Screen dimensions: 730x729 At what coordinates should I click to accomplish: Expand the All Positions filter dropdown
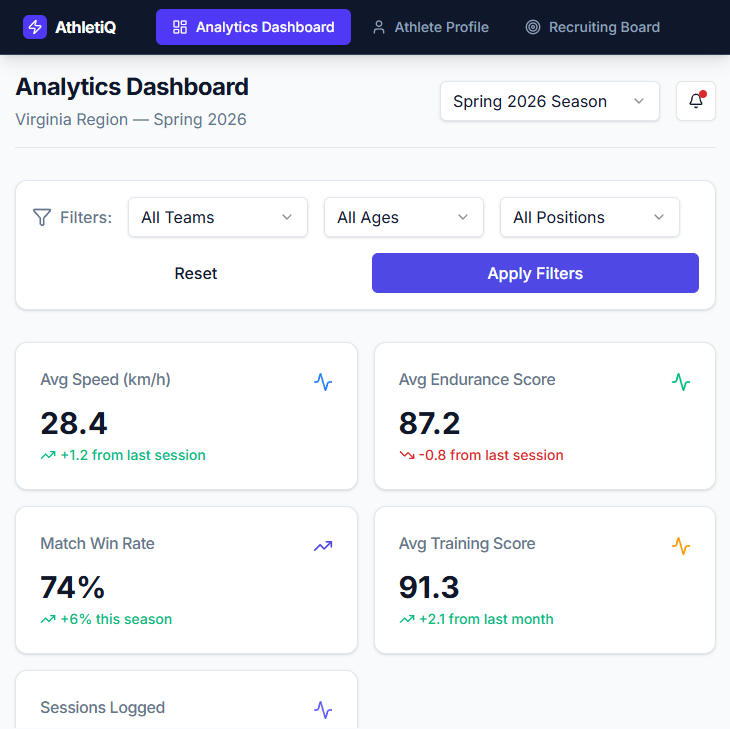[589, 217]
